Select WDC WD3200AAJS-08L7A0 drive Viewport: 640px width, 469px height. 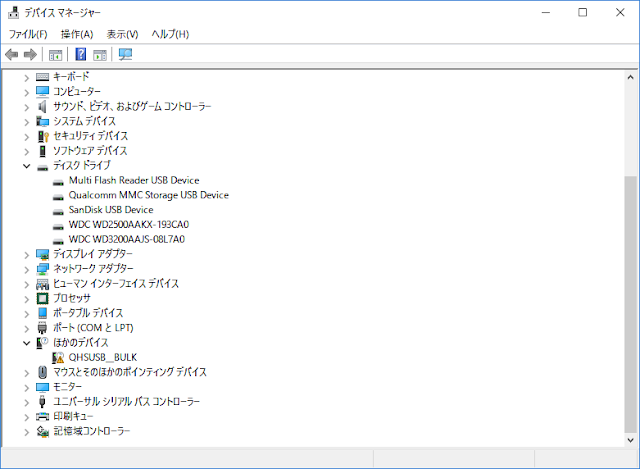pos(127,239)
